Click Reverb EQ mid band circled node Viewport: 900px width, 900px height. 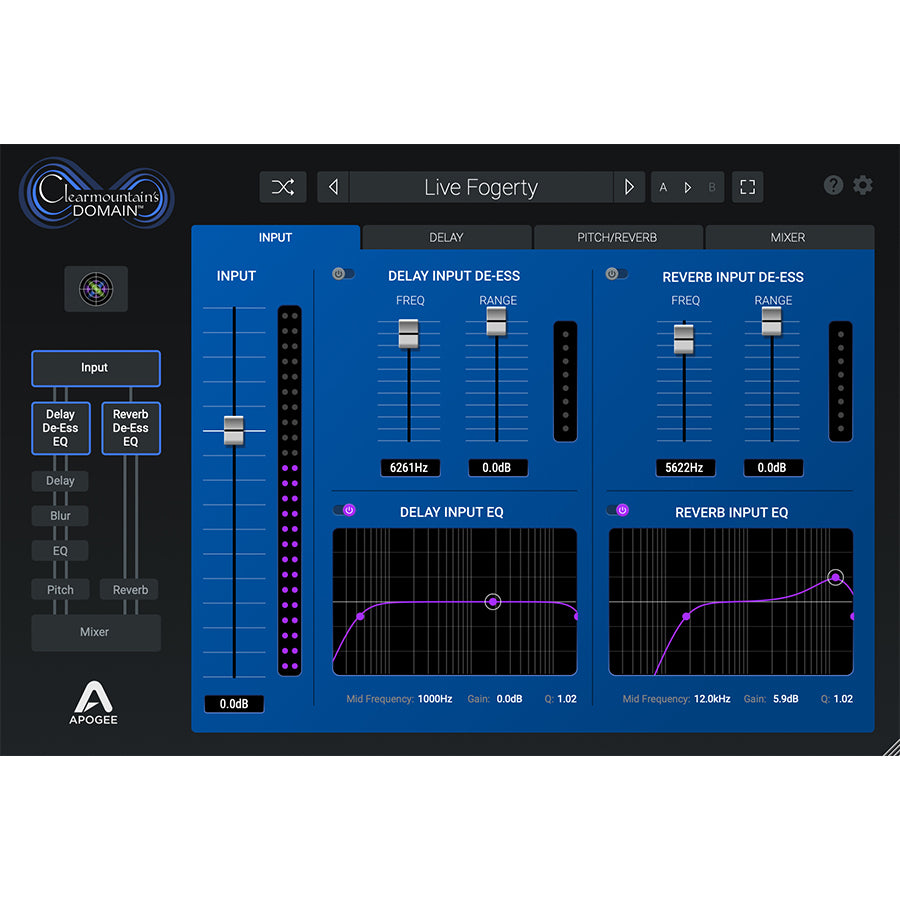836,577
